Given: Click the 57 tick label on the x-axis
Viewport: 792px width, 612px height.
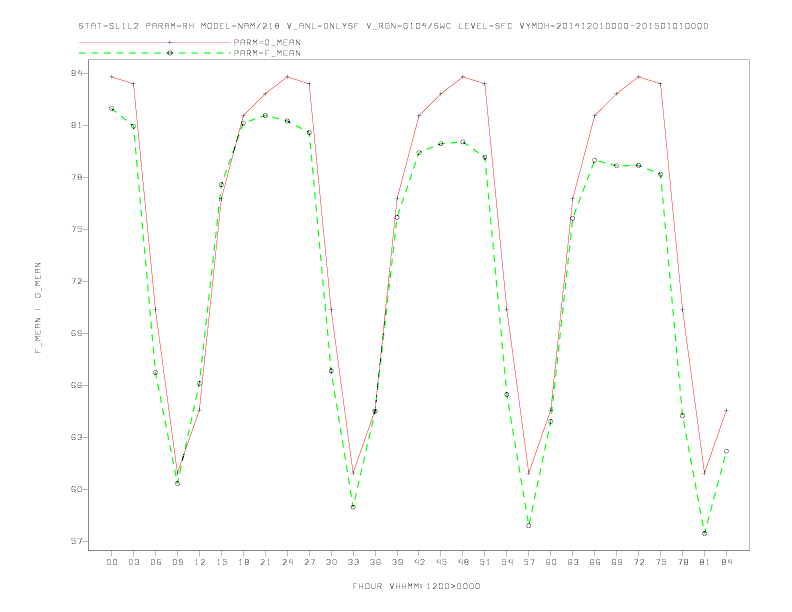Looking at the screenshot, I should coord(529,562).
